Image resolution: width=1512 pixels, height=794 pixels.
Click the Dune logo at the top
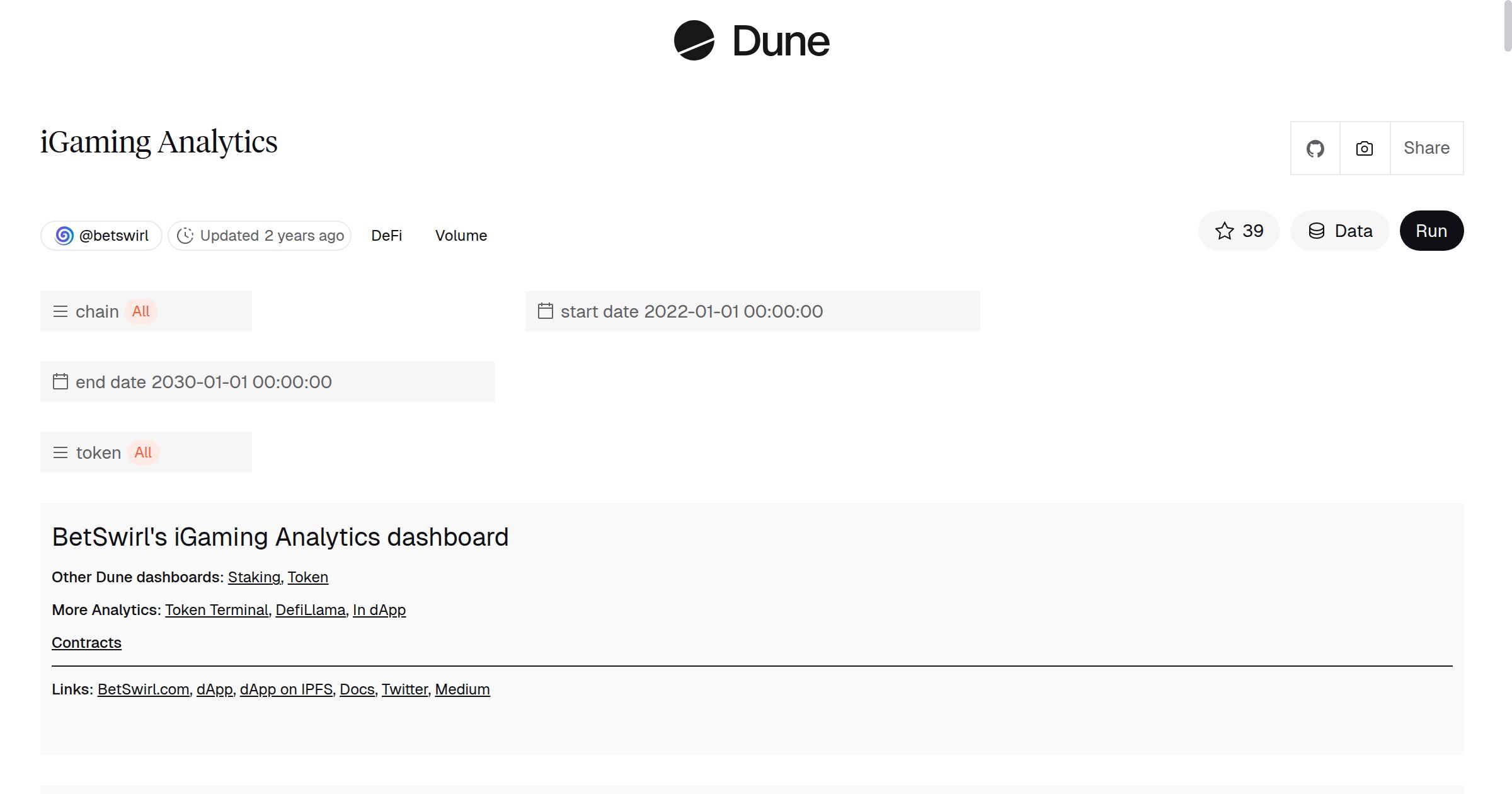(x=753, y=42)
